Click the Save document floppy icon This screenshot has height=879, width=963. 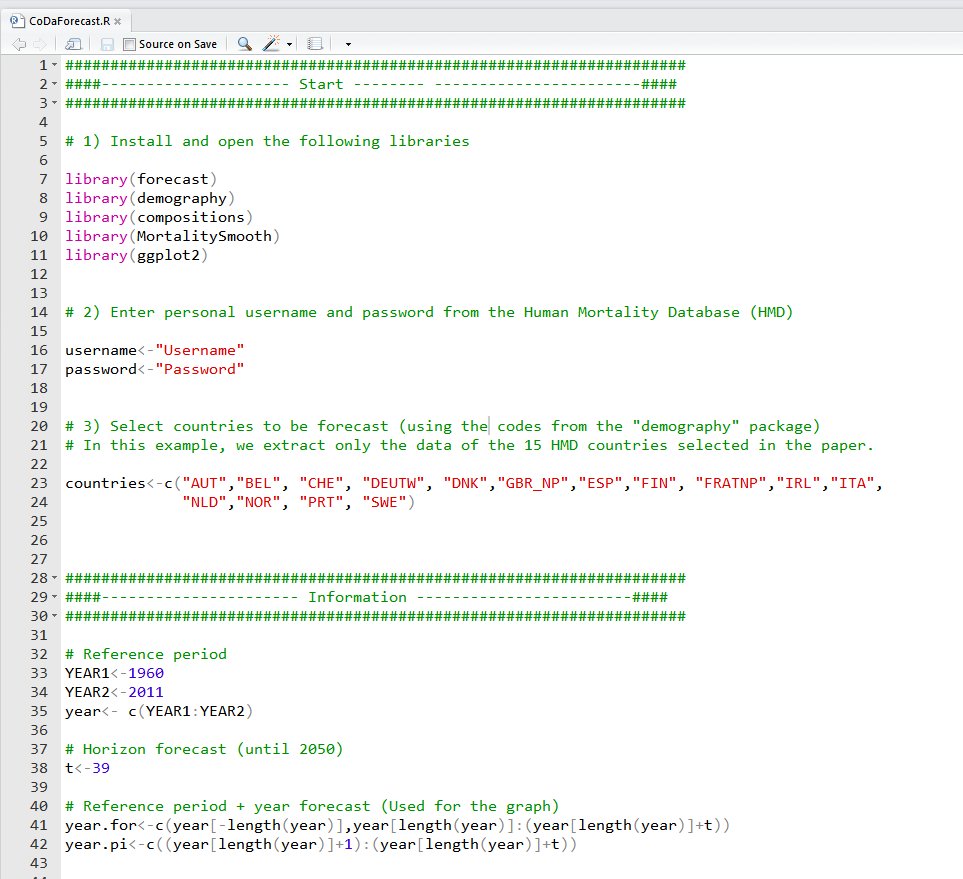click(x=107, y=44)
